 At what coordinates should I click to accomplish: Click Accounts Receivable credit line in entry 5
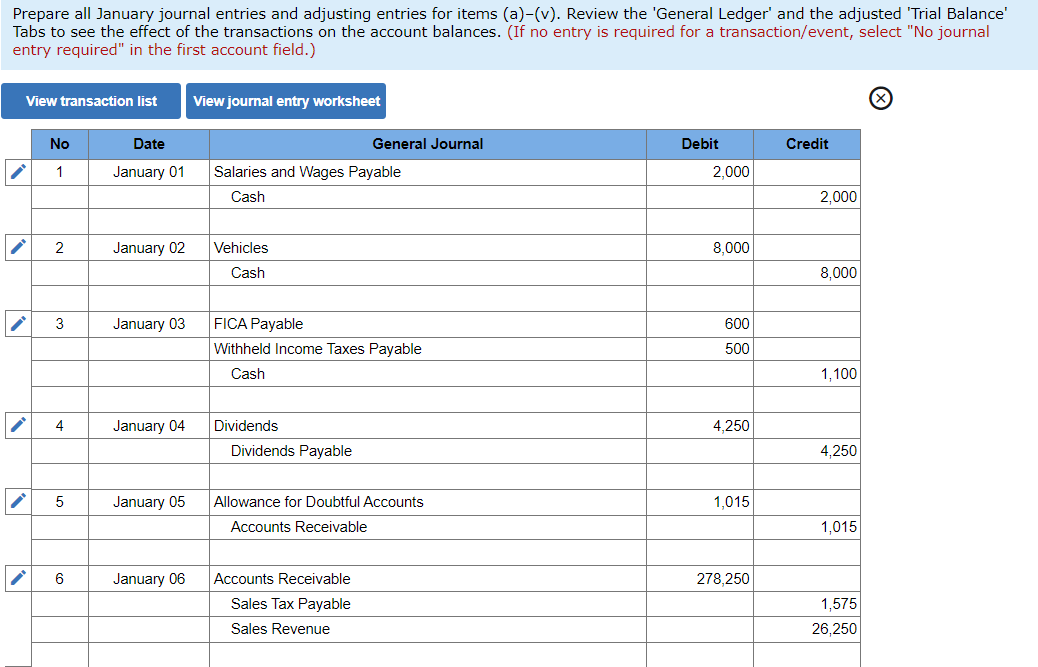tap(428, 527)
